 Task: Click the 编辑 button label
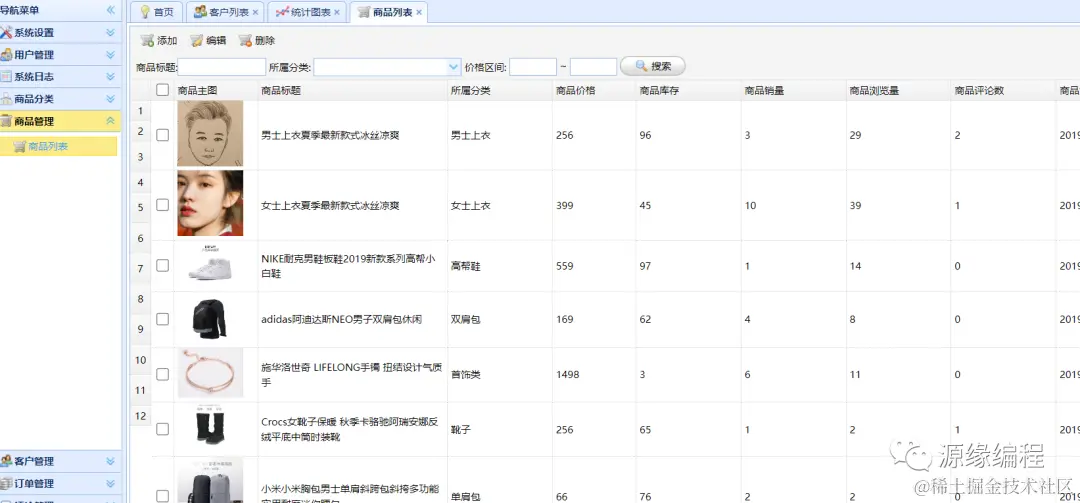click(216, 41)
